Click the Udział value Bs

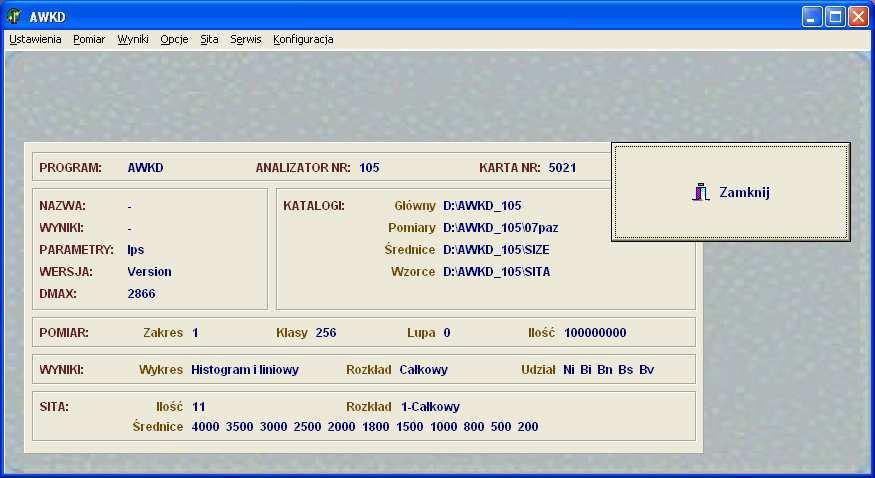tap(626, 370)
